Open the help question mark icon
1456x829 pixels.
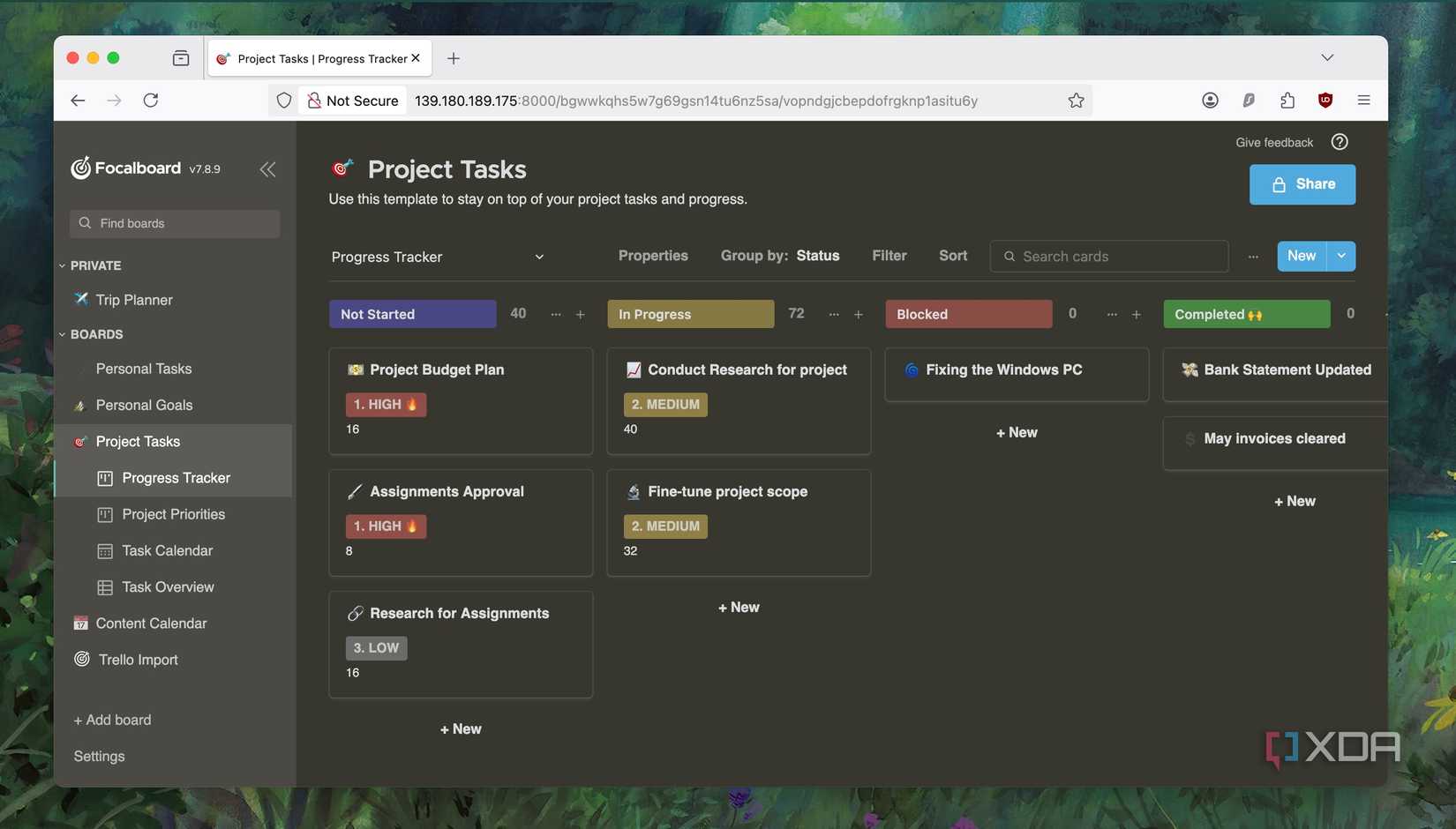[1339, 141]
